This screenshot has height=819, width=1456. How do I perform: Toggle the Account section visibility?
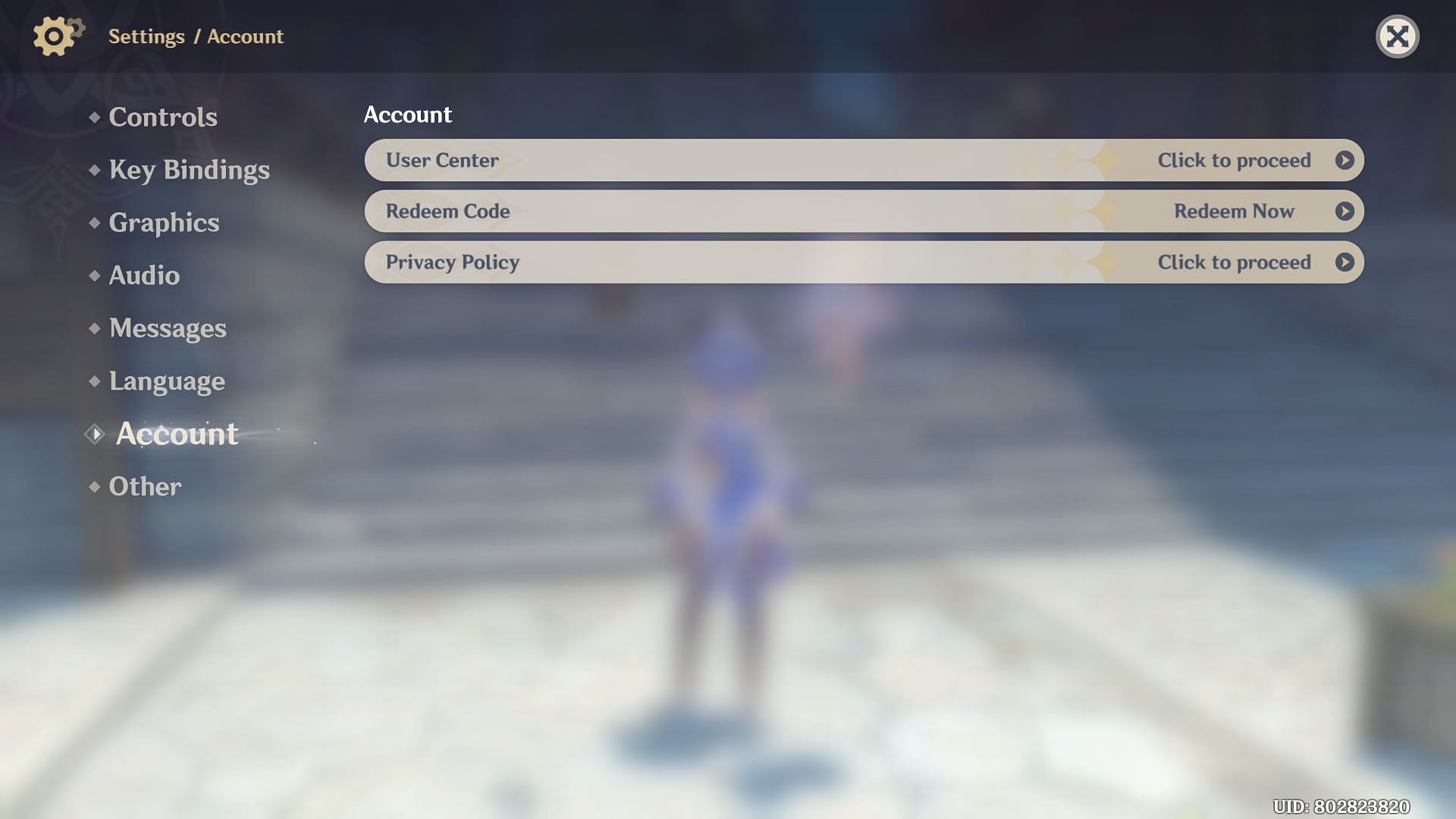click(x=175, y=434)
